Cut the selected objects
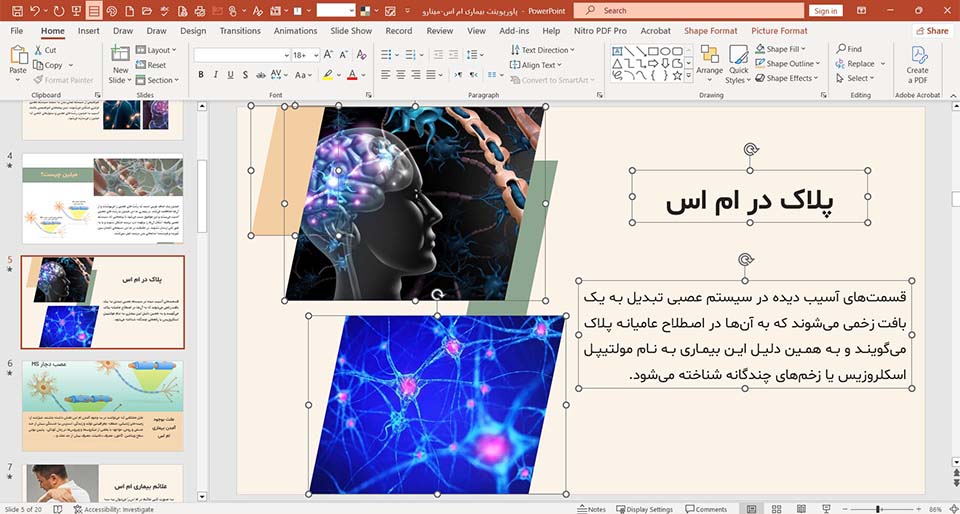Image resolution: width=960 pixels, height=514 pixels. 45,50
